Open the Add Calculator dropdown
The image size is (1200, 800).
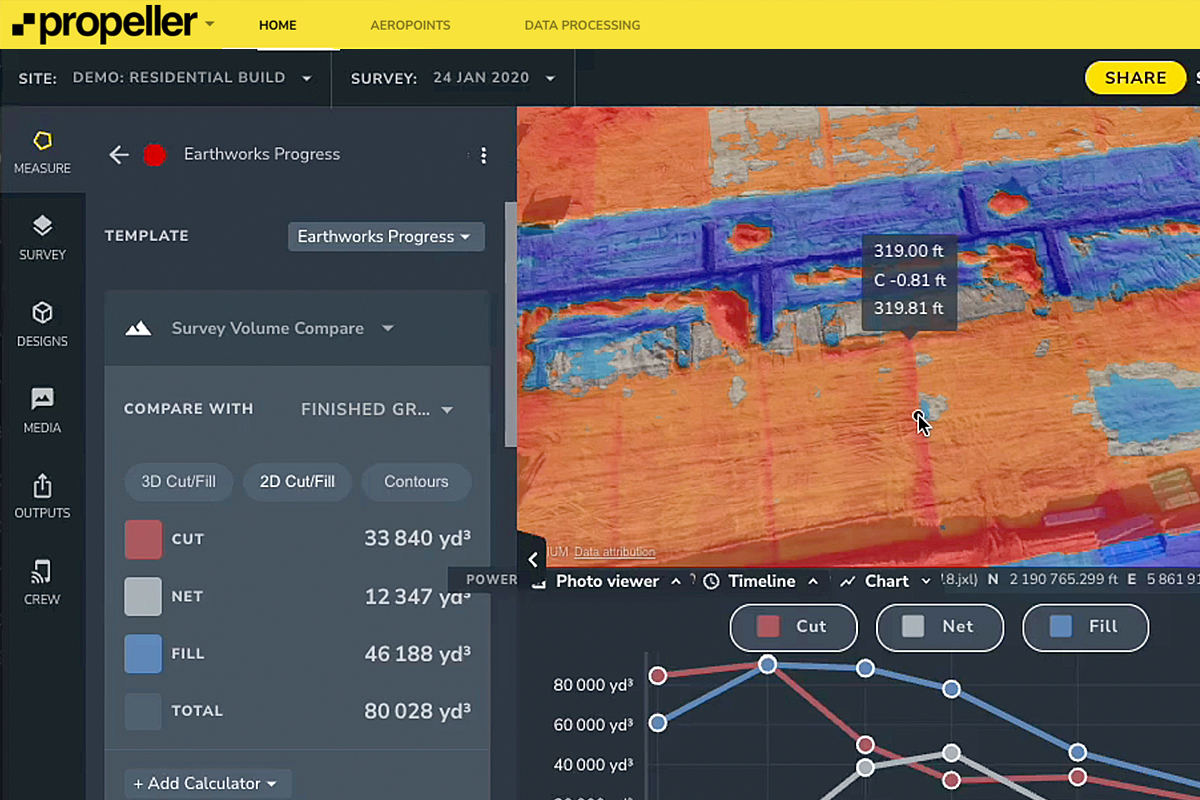tap(208, 783)
